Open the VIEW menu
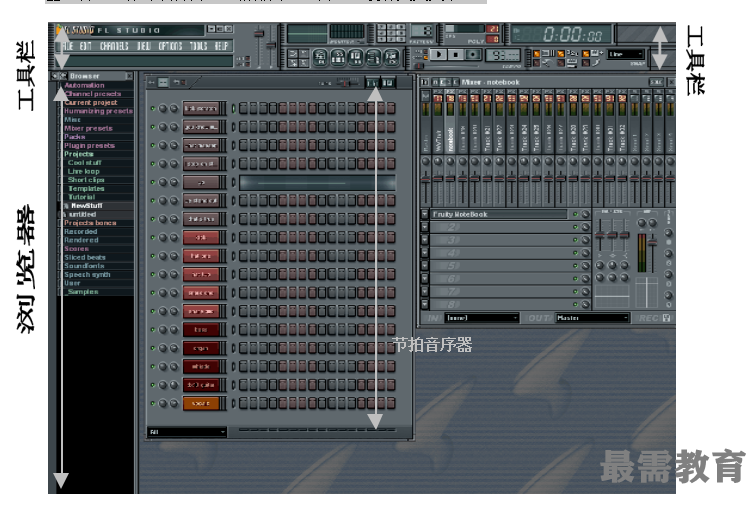Image resolution: width=752 pixels, height=506 pixels. coord(143,46)
